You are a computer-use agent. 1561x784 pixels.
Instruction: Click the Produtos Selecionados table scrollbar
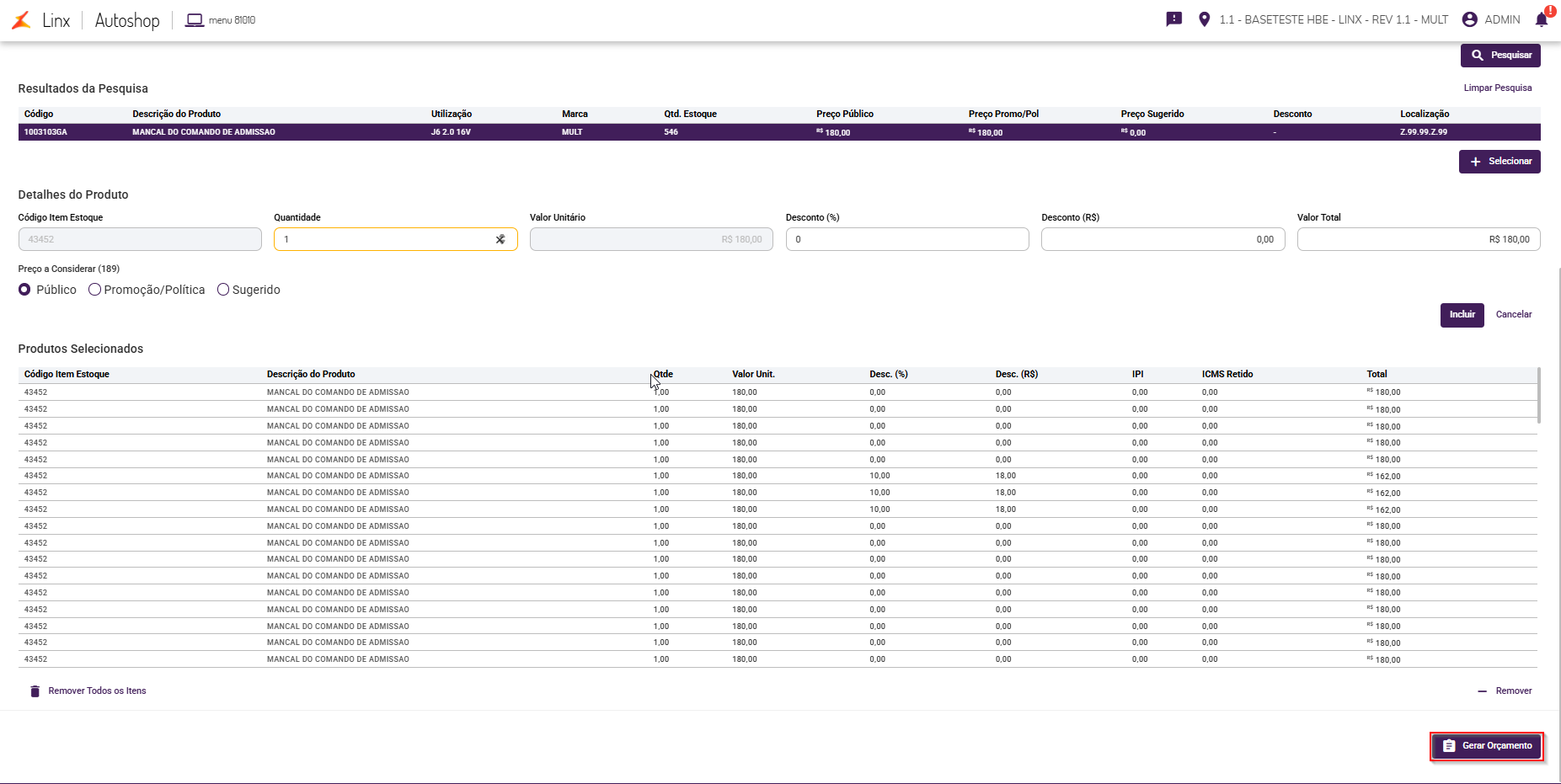[x=1539, y=395]
